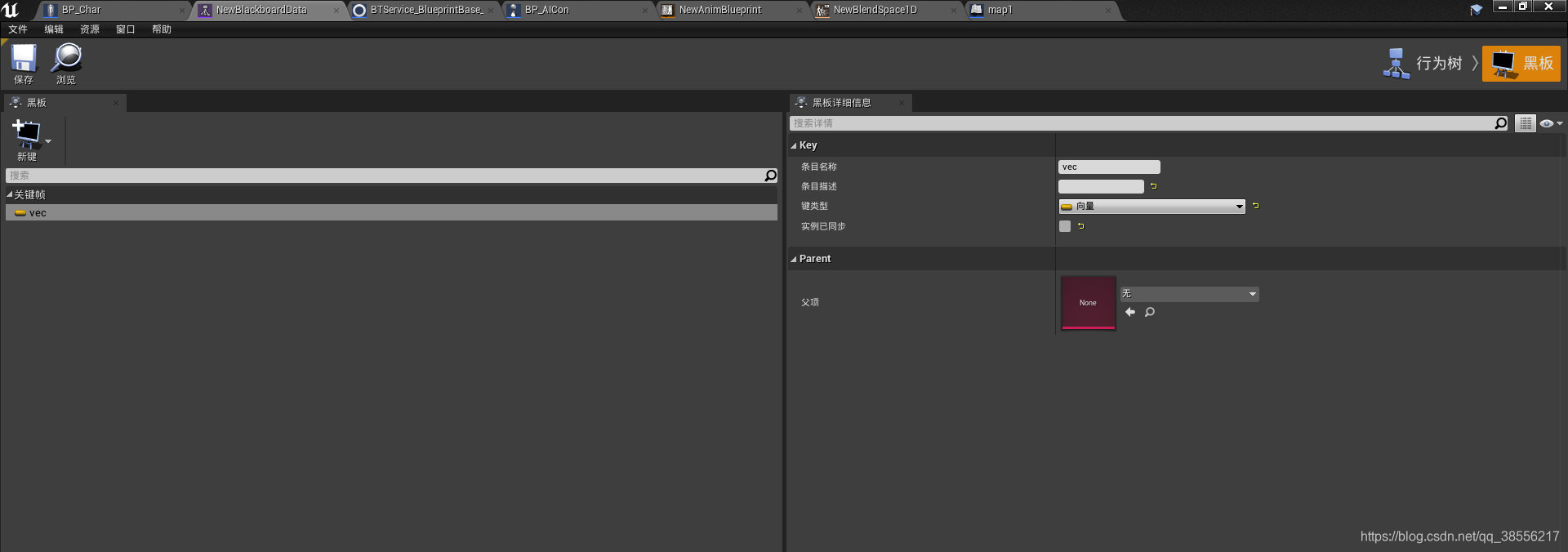Browse to parent asset magnifier icon
1568x552 pixels.
1150,312
